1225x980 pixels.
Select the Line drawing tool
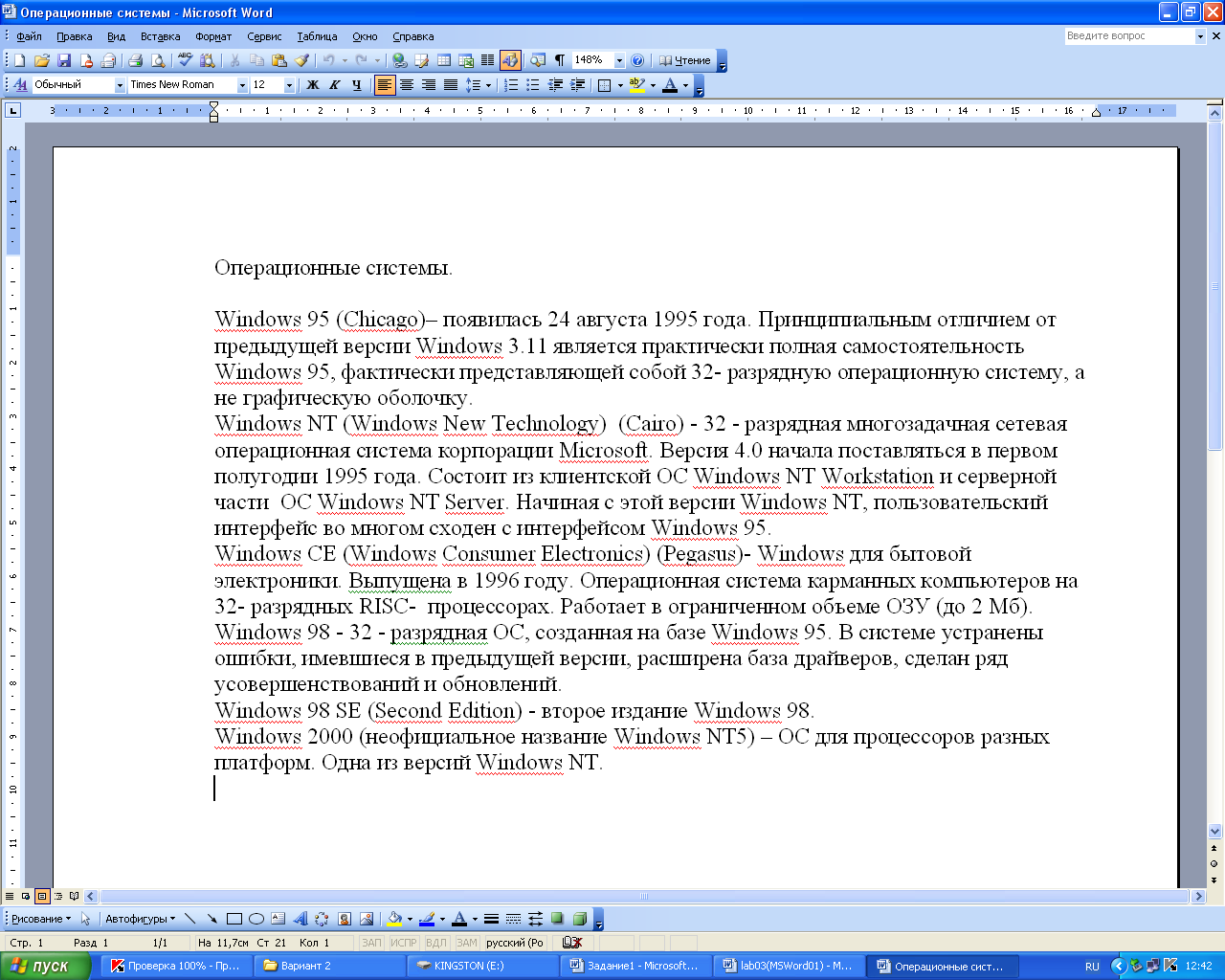[189, 919]
